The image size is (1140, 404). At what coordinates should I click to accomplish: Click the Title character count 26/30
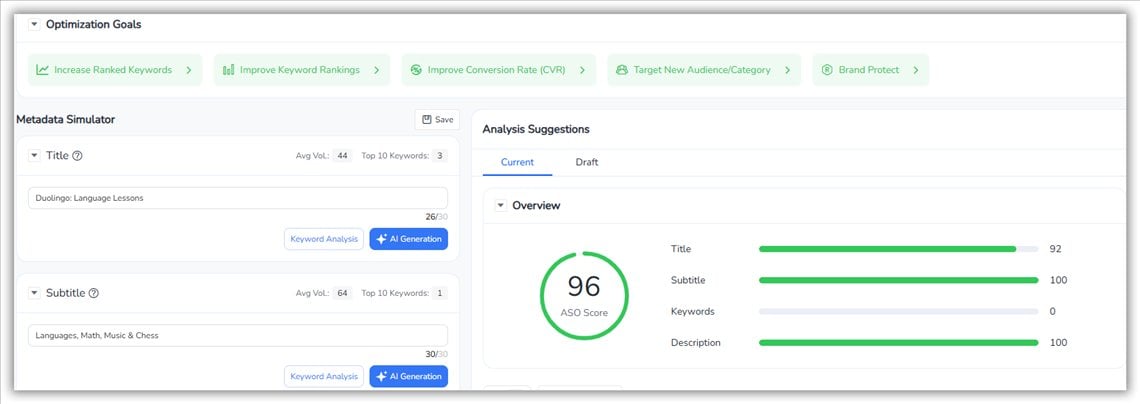[x=437, y=217]
